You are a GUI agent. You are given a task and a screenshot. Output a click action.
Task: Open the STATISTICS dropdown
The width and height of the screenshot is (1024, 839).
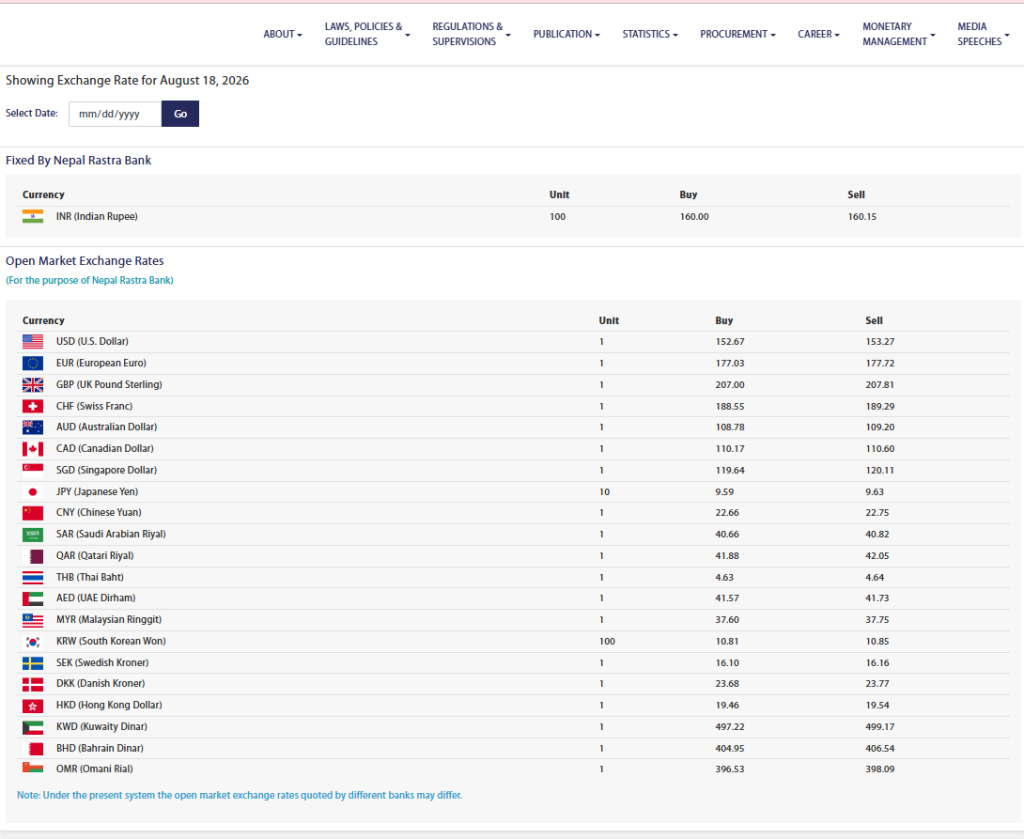click(650, 34)
